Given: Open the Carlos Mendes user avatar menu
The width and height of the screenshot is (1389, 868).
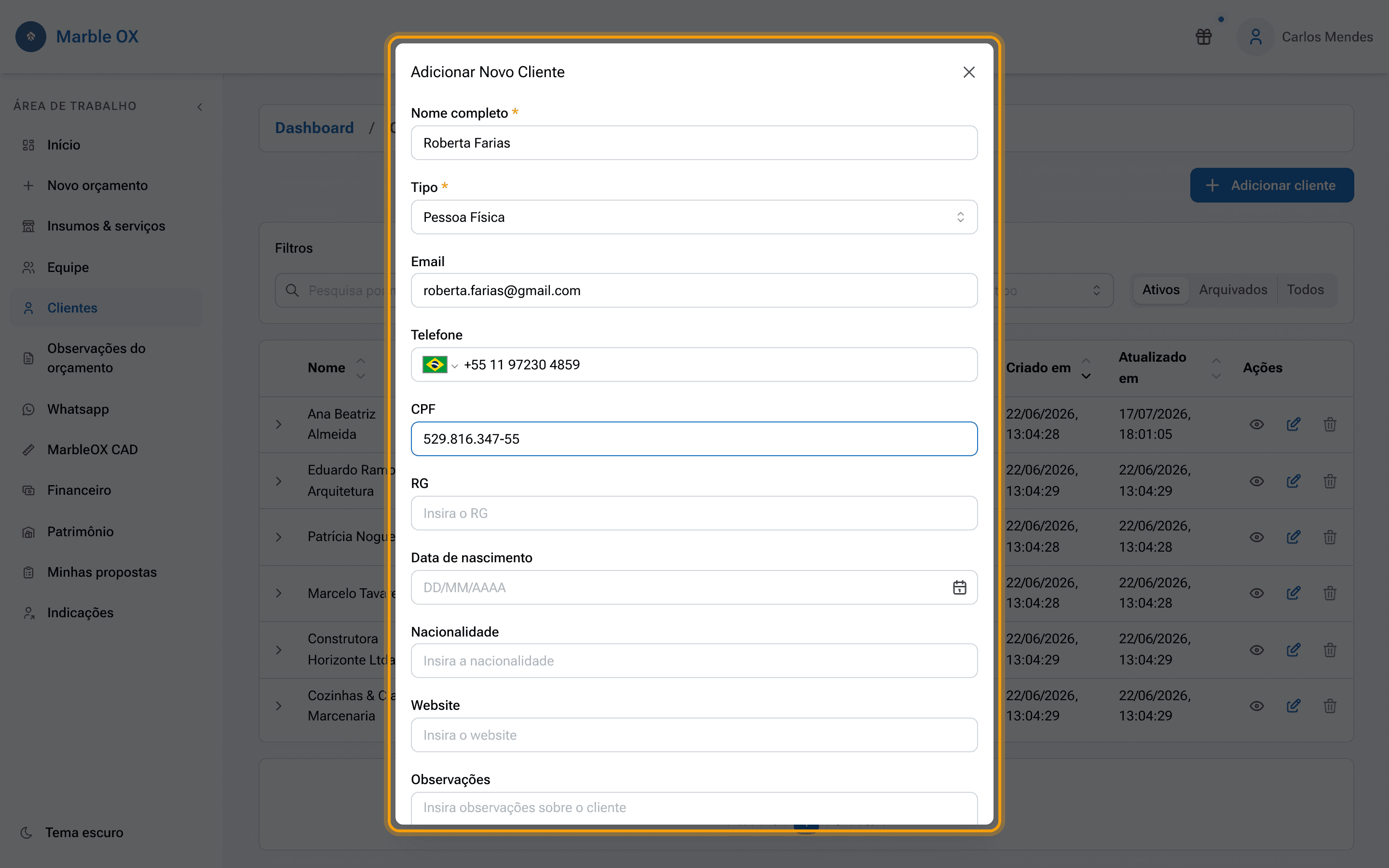Looking at the screenshot, I should [1256, 37].
